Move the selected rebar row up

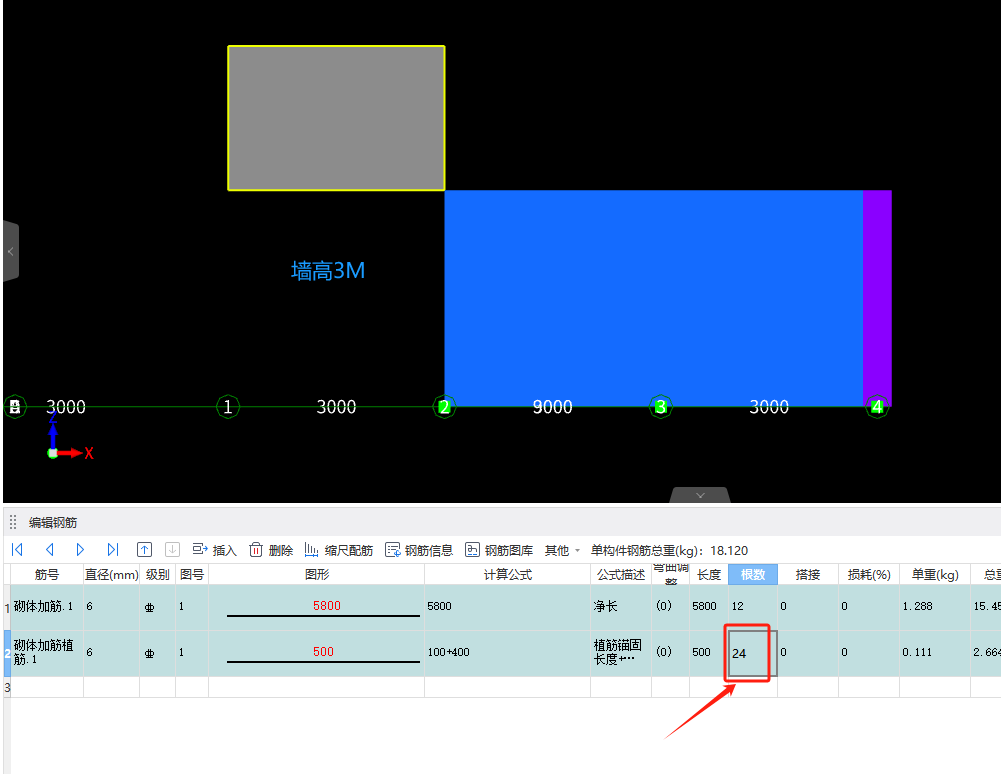[x=144, y=549]
